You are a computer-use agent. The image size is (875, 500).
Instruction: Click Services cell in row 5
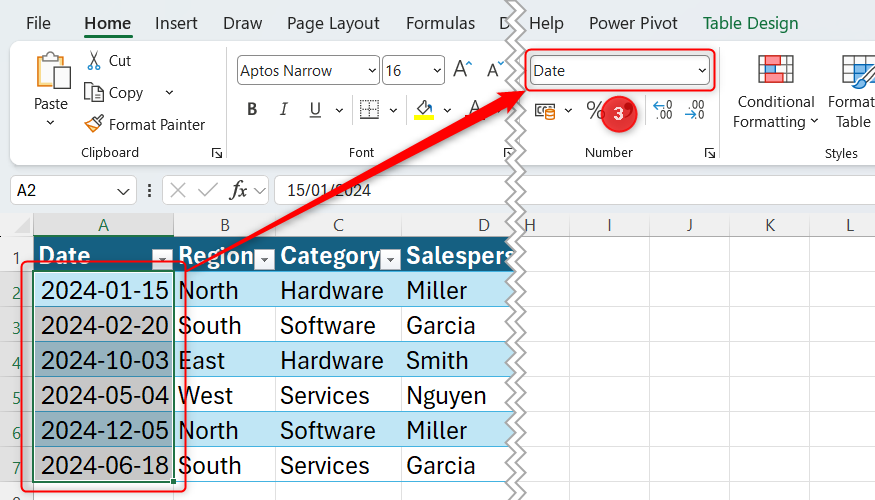tap(338, 395)
